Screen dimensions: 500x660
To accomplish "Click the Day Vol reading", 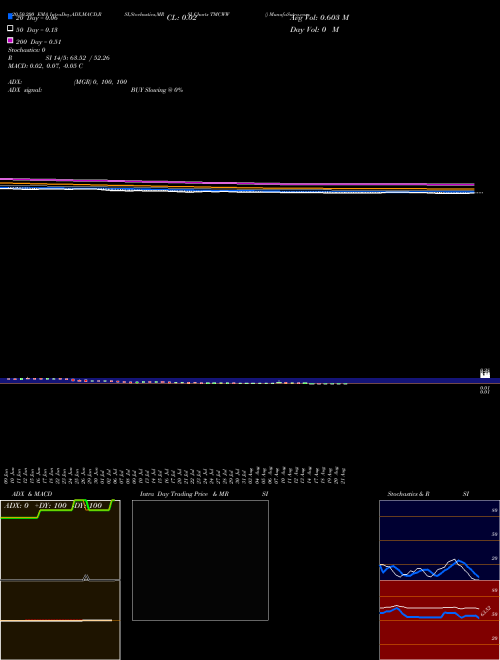I will pos(314,30).
